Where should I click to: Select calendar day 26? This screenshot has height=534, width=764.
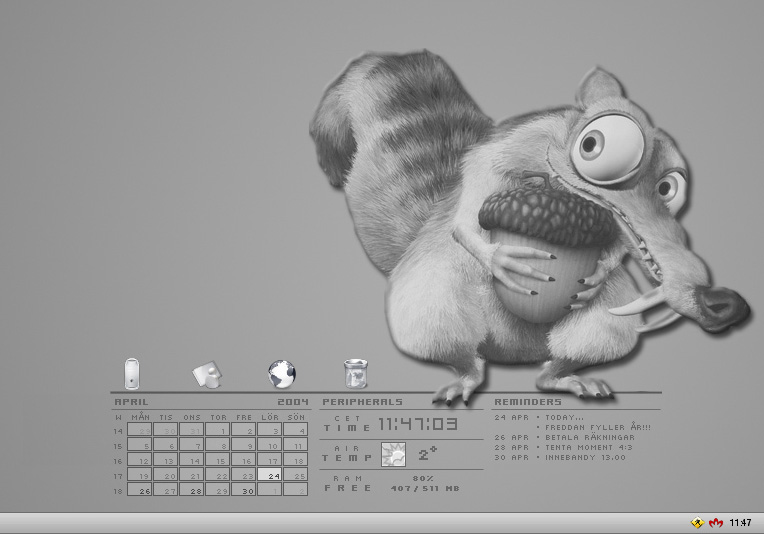[x=140, y=489]
